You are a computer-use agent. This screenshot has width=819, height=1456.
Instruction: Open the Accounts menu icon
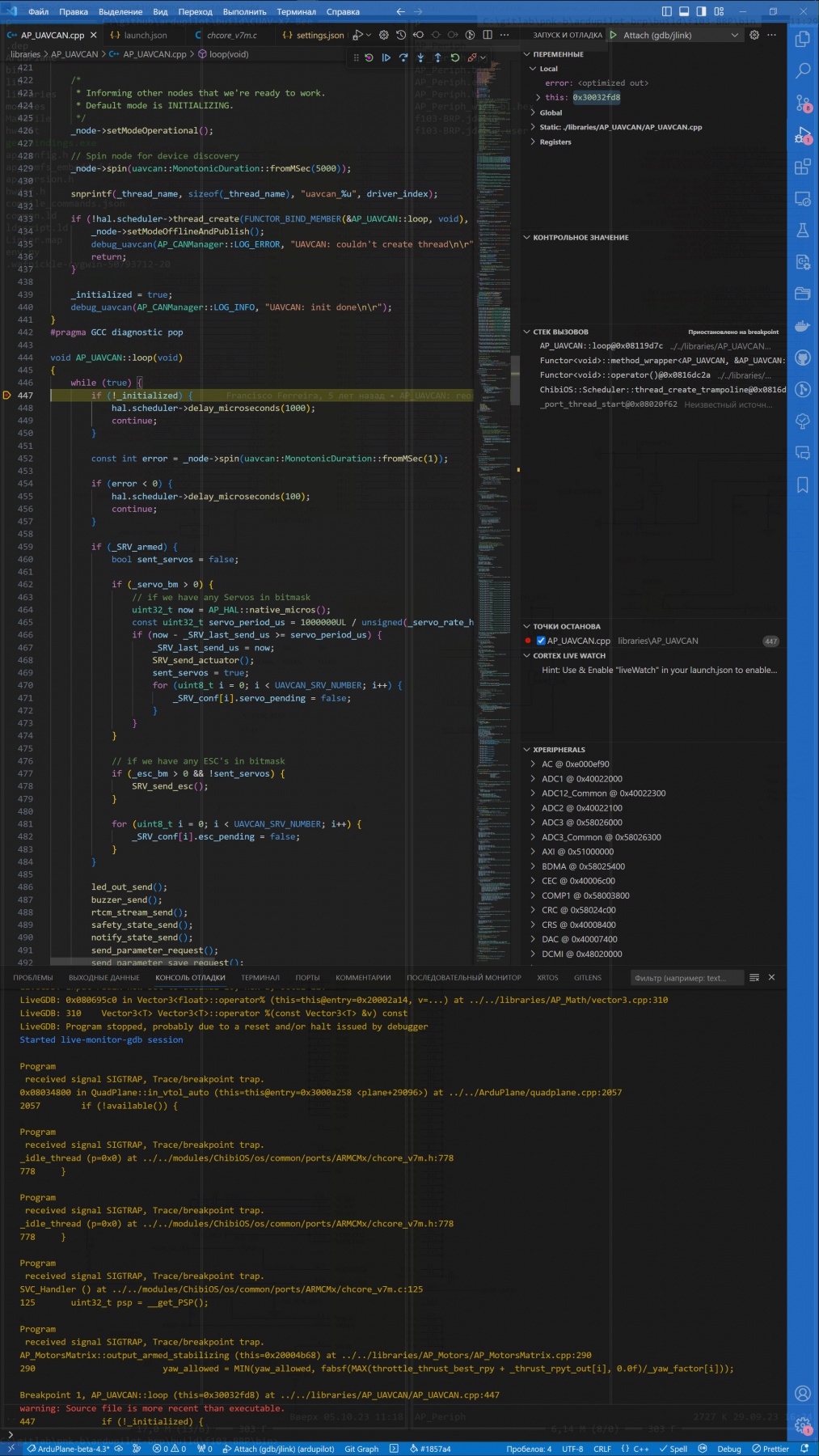803,1393
